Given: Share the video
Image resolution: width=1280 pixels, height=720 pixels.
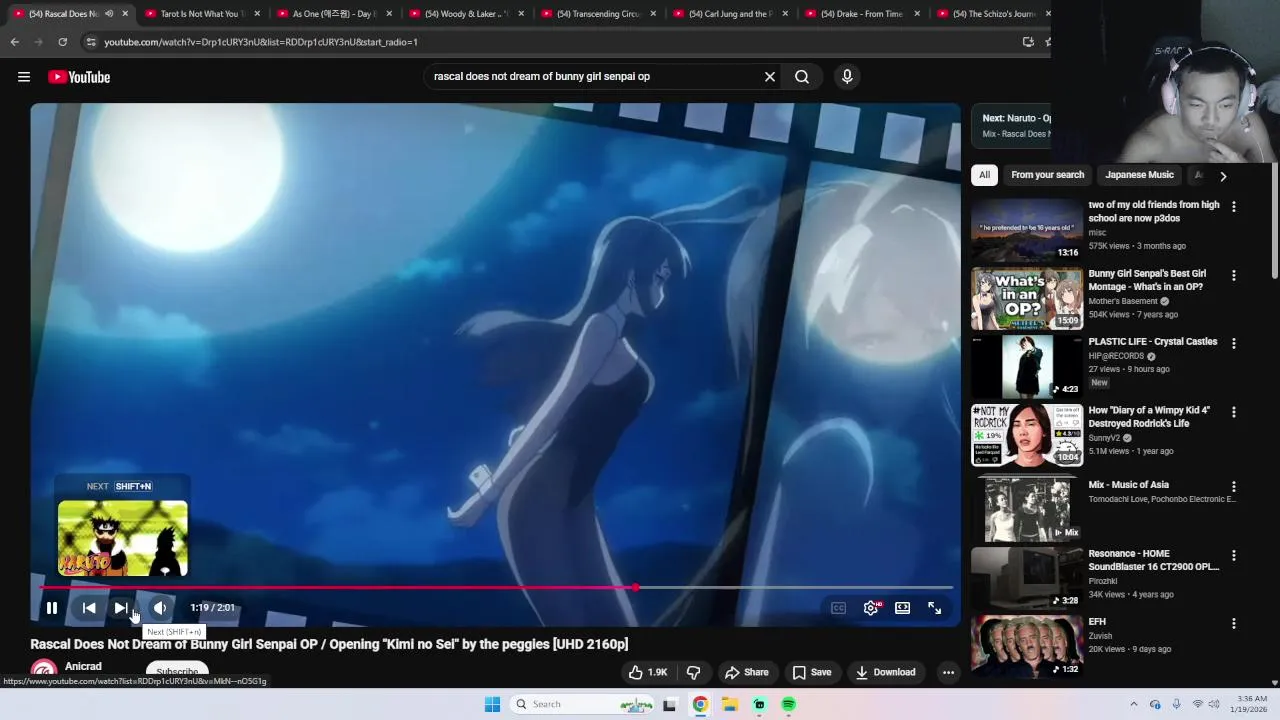Looking at the screenshot, I should (x=747, y=672).
